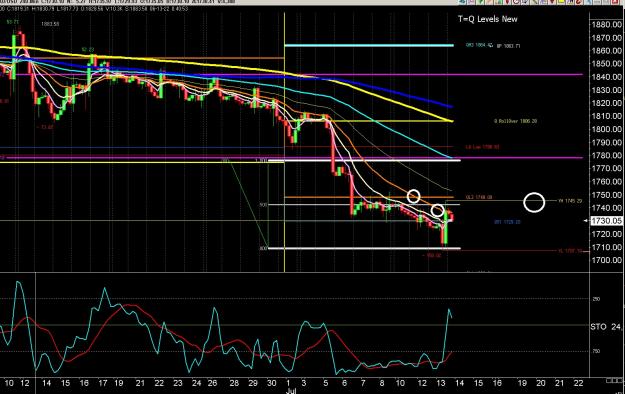Click the 1770.00 price axis label
This screenshot has width=625, height=394.
(x=607, y=168)
